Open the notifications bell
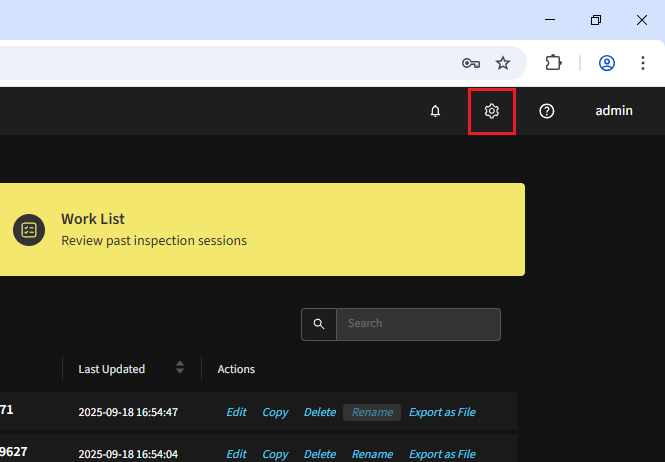This screenshot has height=462, width=665. (435, 111)
